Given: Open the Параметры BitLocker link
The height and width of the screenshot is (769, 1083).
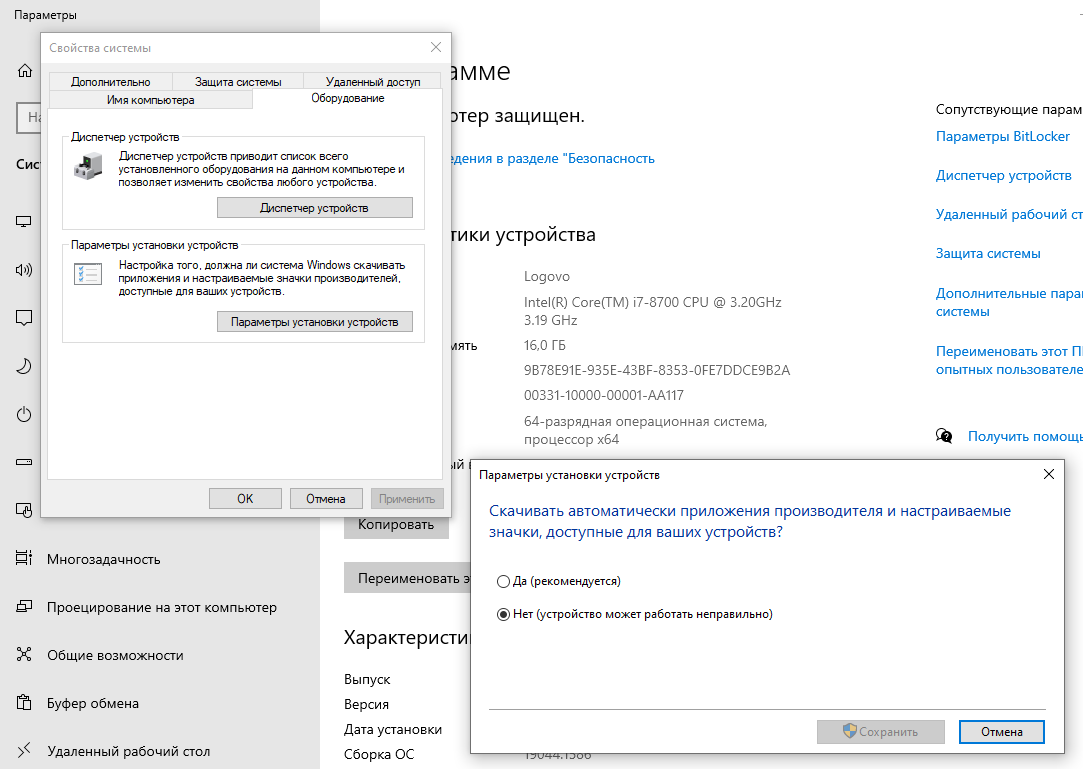Looking at the screenshot, I should click(x=988, y=136).
